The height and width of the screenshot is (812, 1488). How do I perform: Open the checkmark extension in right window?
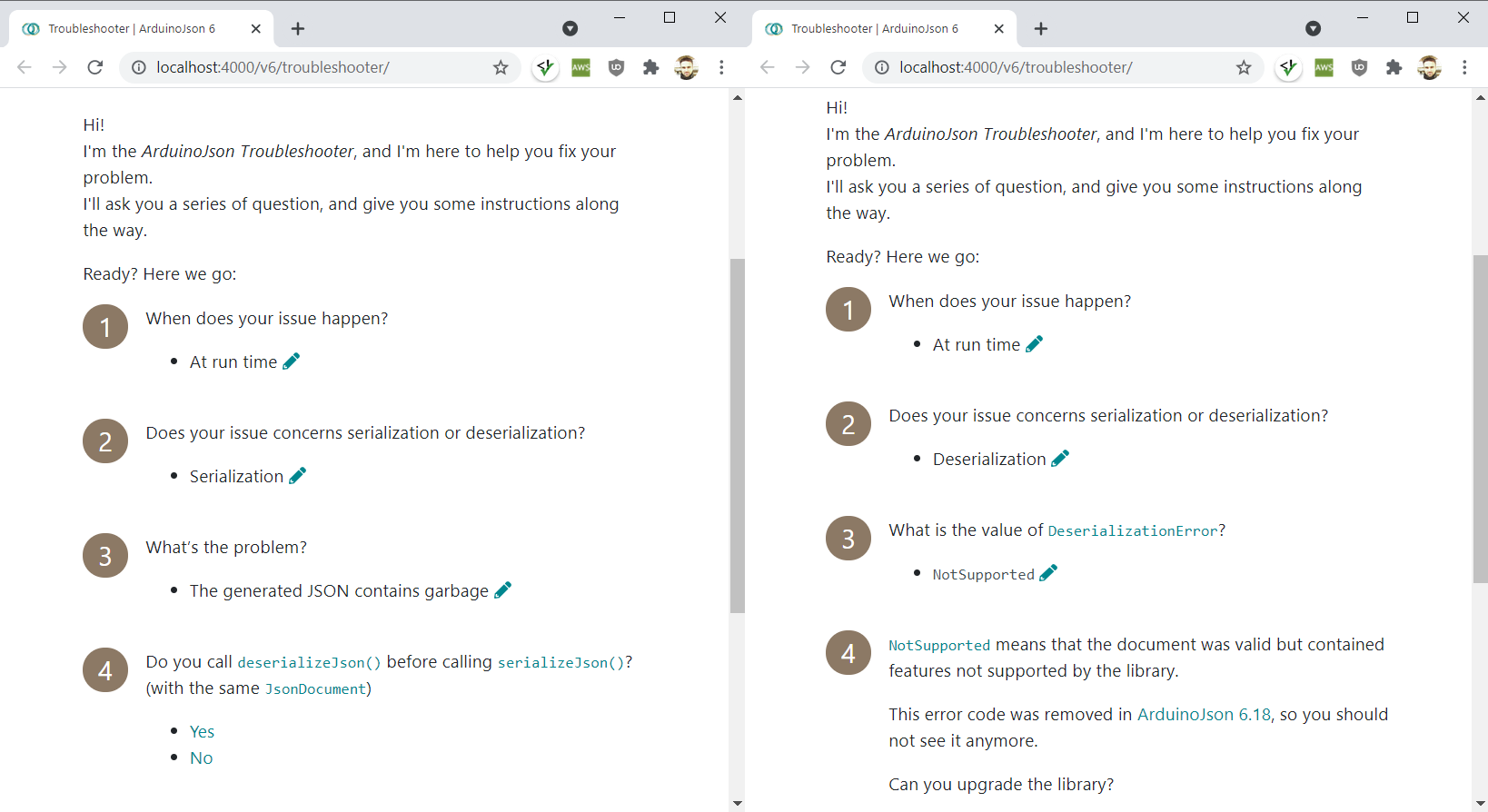(1288, 67)
